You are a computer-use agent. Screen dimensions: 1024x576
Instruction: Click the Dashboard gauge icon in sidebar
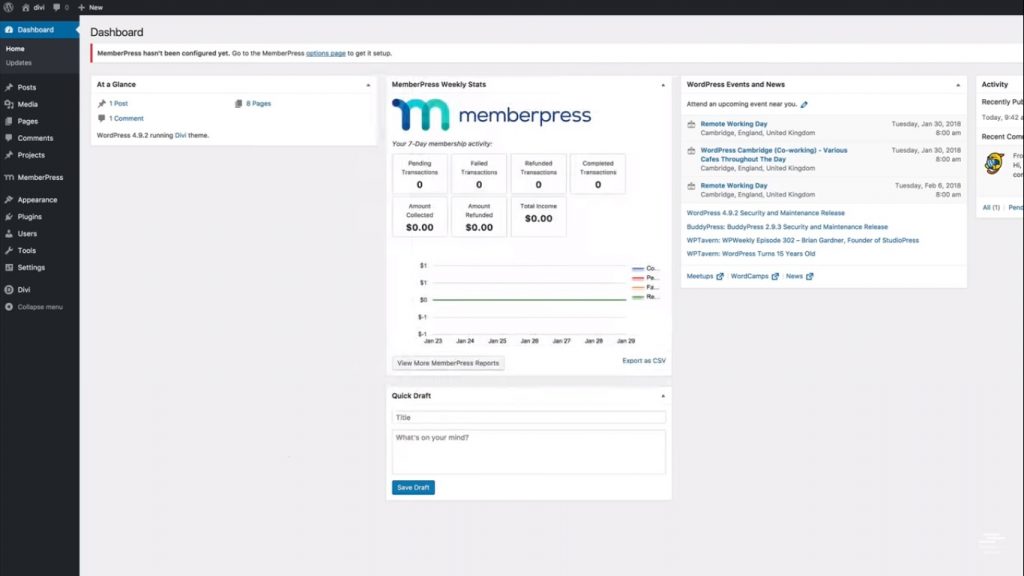pyautogui.click(x=8, y=29)
